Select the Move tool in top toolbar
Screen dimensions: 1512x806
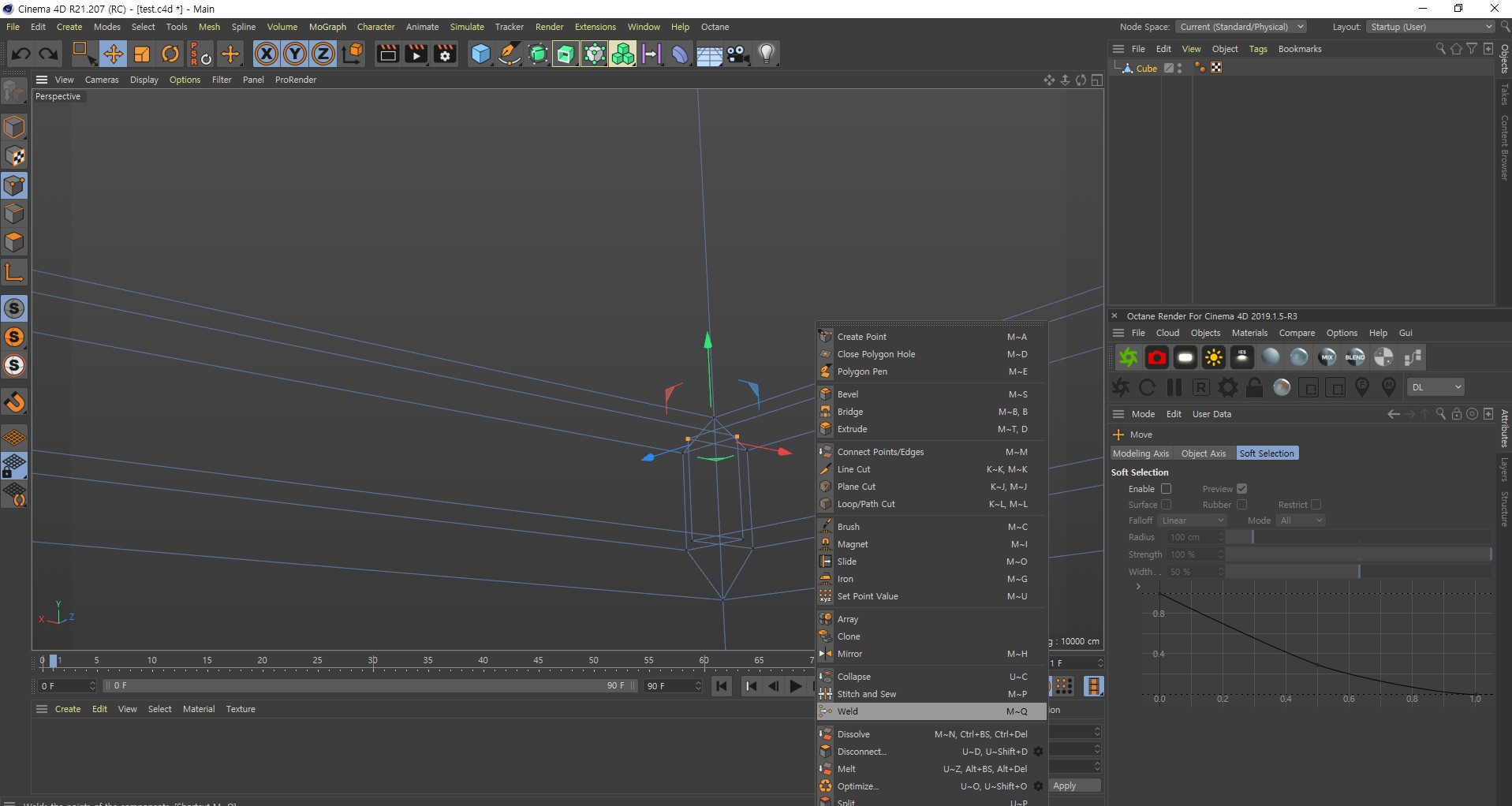114,54
